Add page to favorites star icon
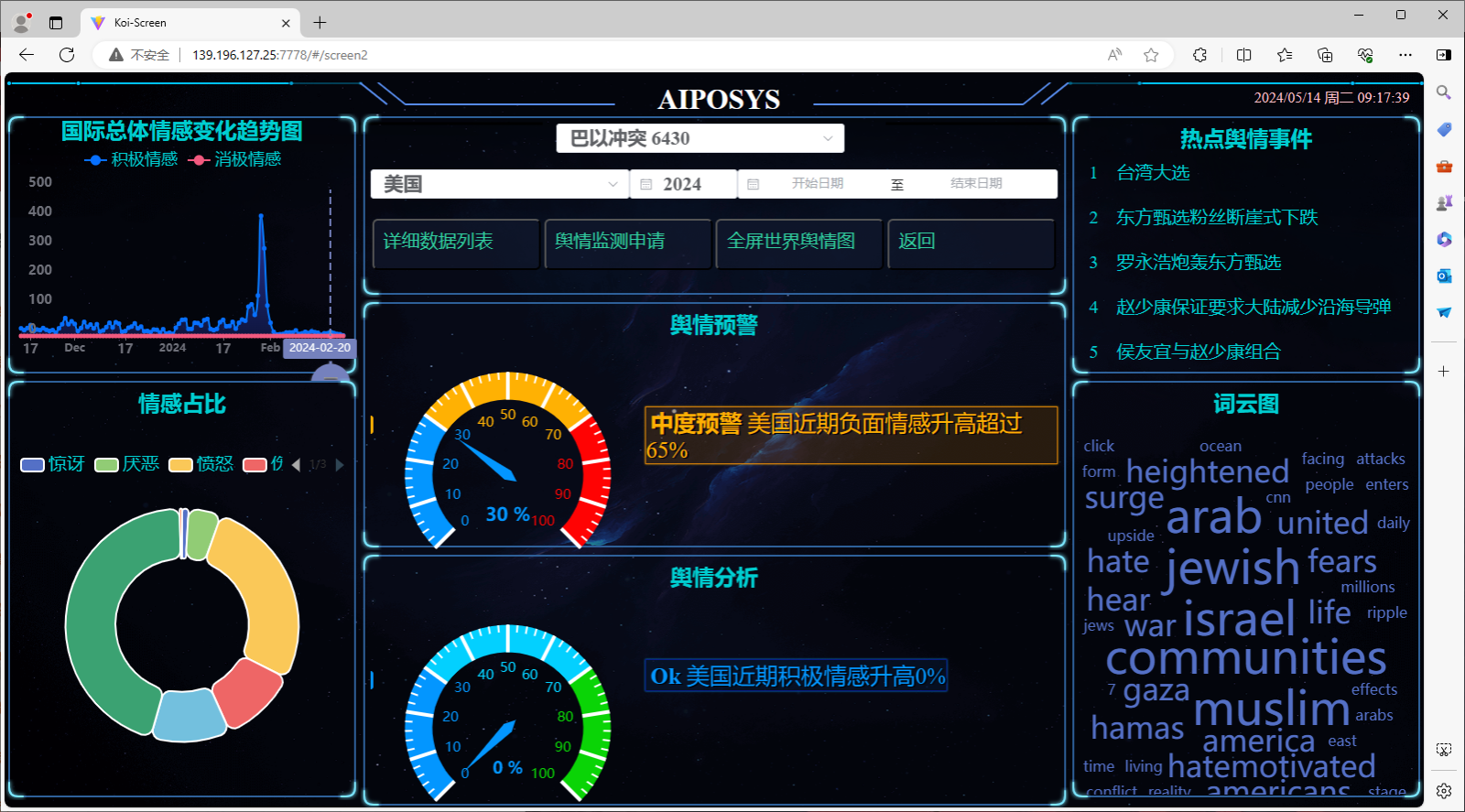1465x812 pixels. tap(1151, 55)
